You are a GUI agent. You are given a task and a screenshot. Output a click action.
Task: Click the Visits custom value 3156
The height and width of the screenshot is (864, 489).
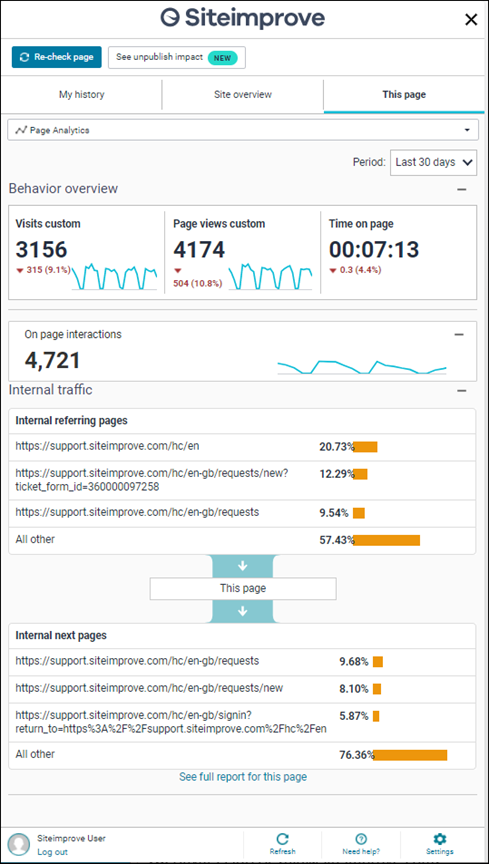click(x=41, y=250)
